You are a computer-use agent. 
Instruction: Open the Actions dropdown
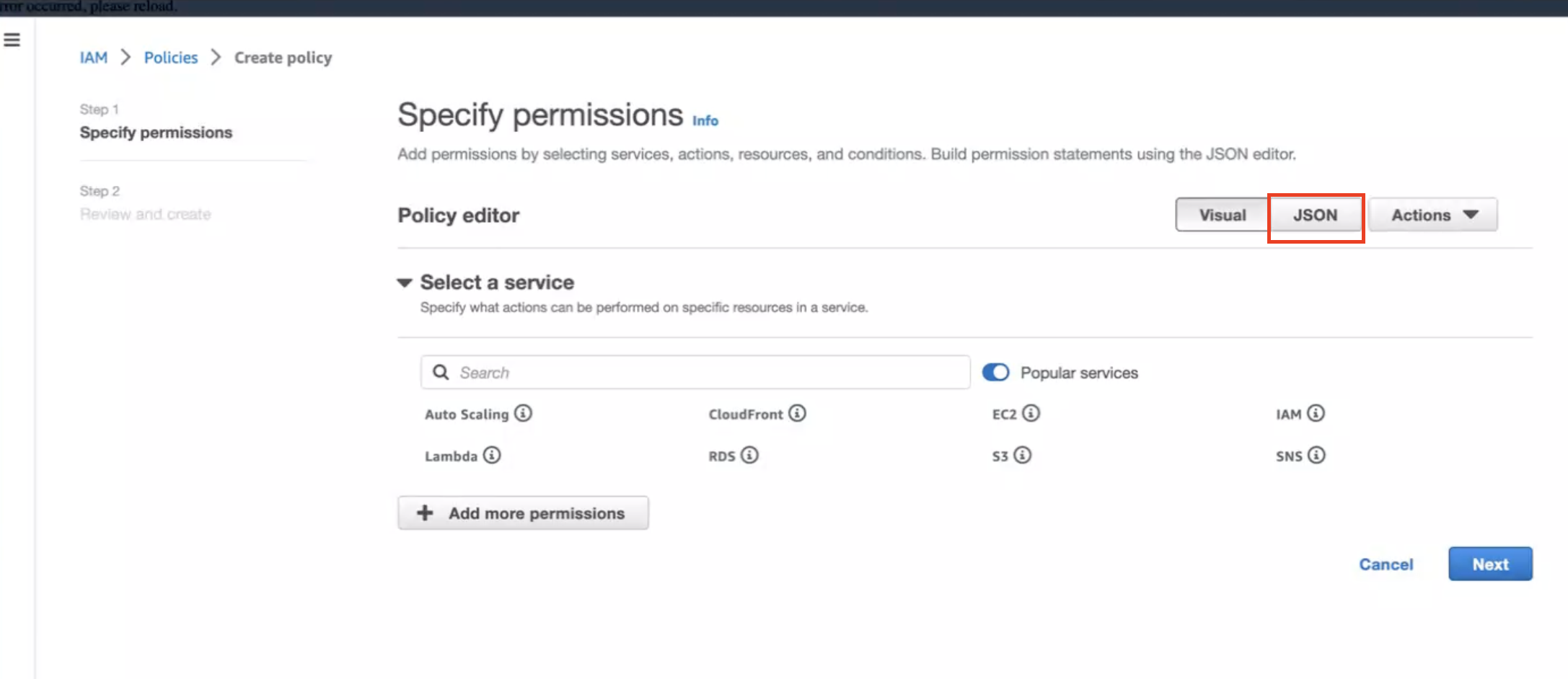point(1432,214)
